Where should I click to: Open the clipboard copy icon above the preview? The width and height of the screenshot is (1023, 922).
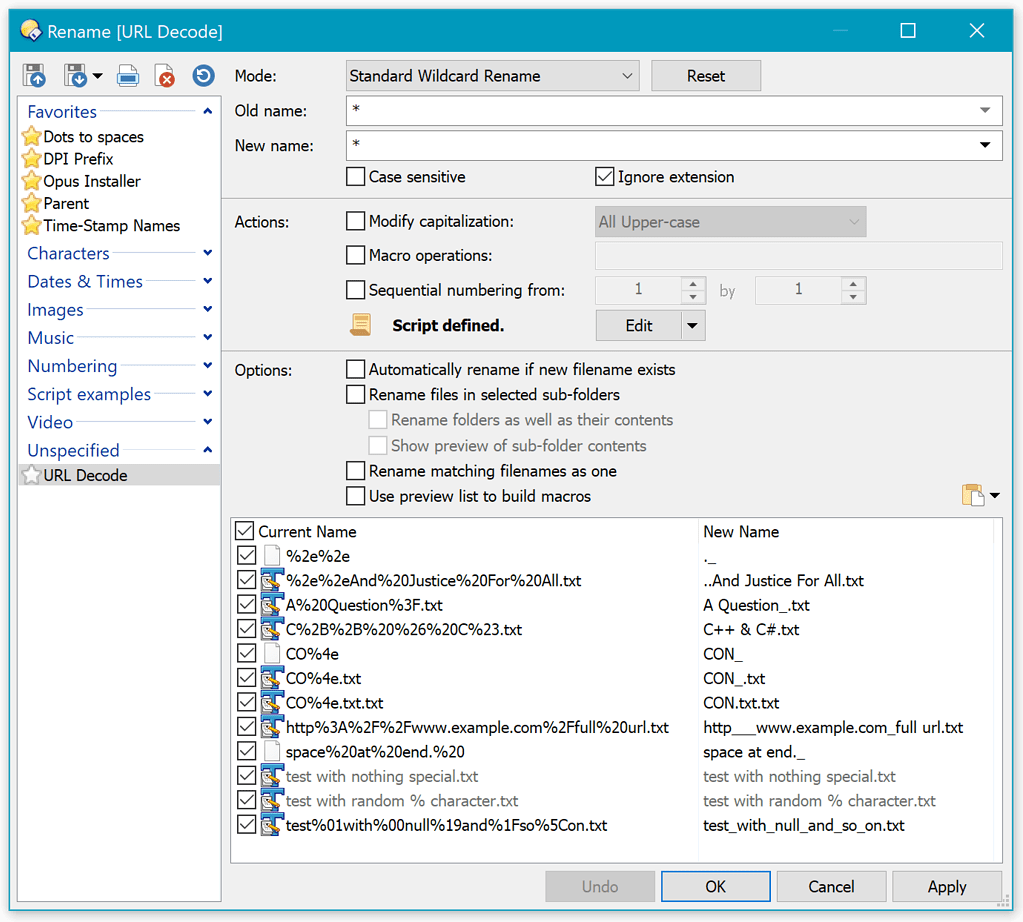972,494
